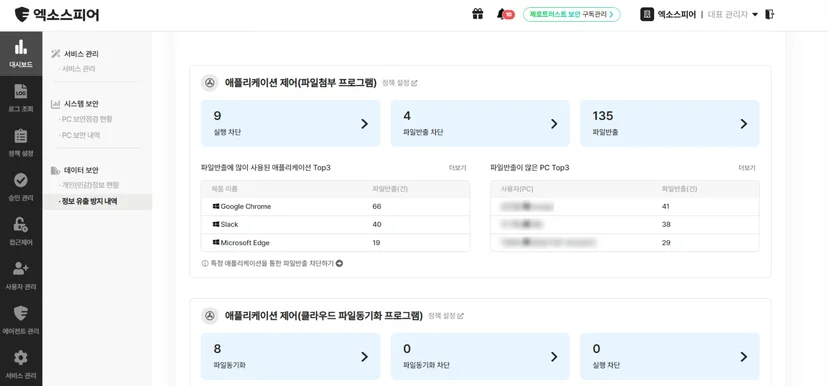Screen dimensions: 828x386
Task: Open the 승인 관리 checkmark icon
Action: click(x=21, y=181)
